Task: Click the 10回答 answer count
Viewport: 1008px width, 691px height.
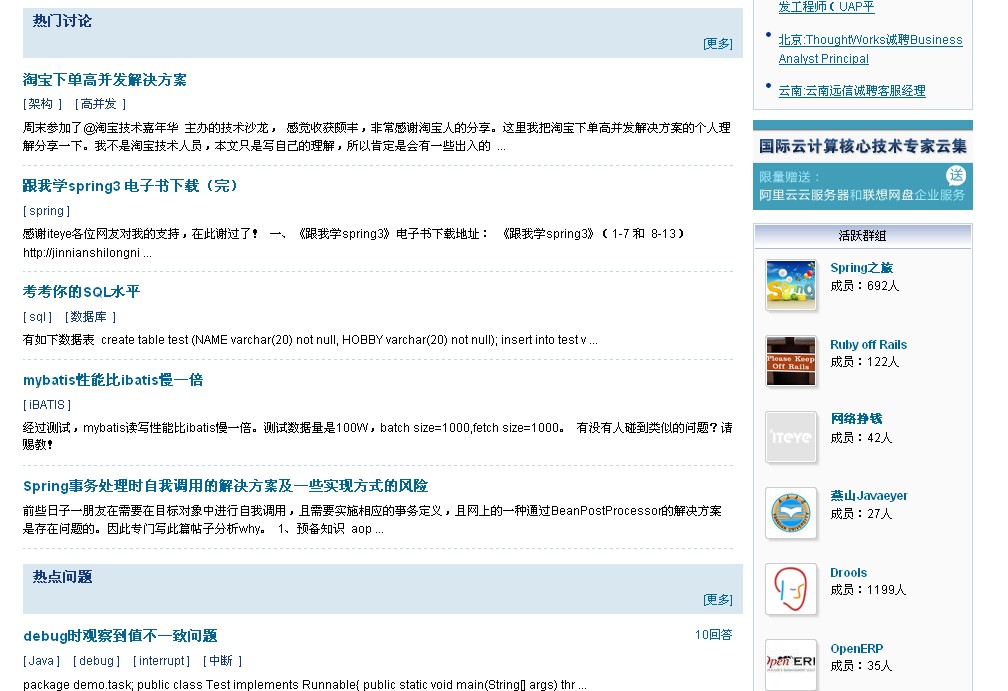Action: tap(714, 635)
